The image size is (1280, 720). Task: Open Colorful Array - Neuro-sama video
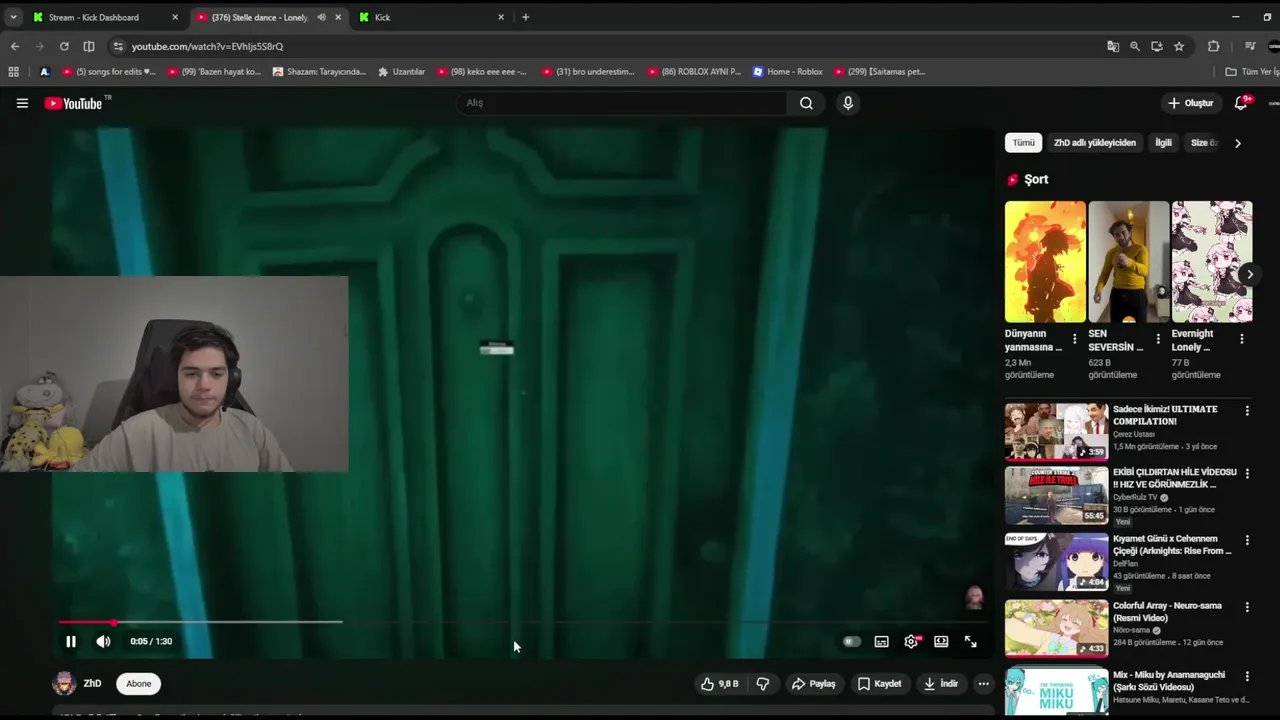point(1056,628)
